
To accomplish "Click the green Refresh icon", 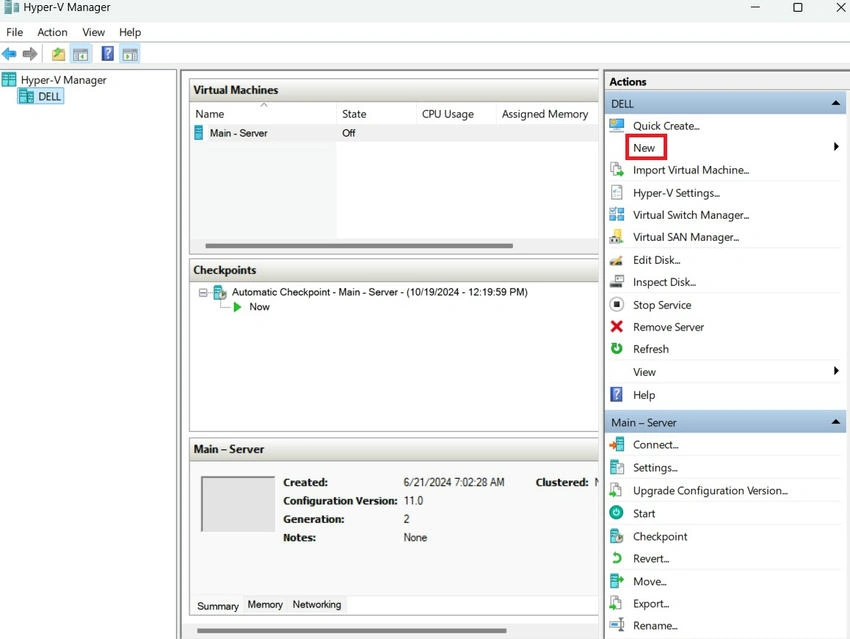I will coord(616,348).
